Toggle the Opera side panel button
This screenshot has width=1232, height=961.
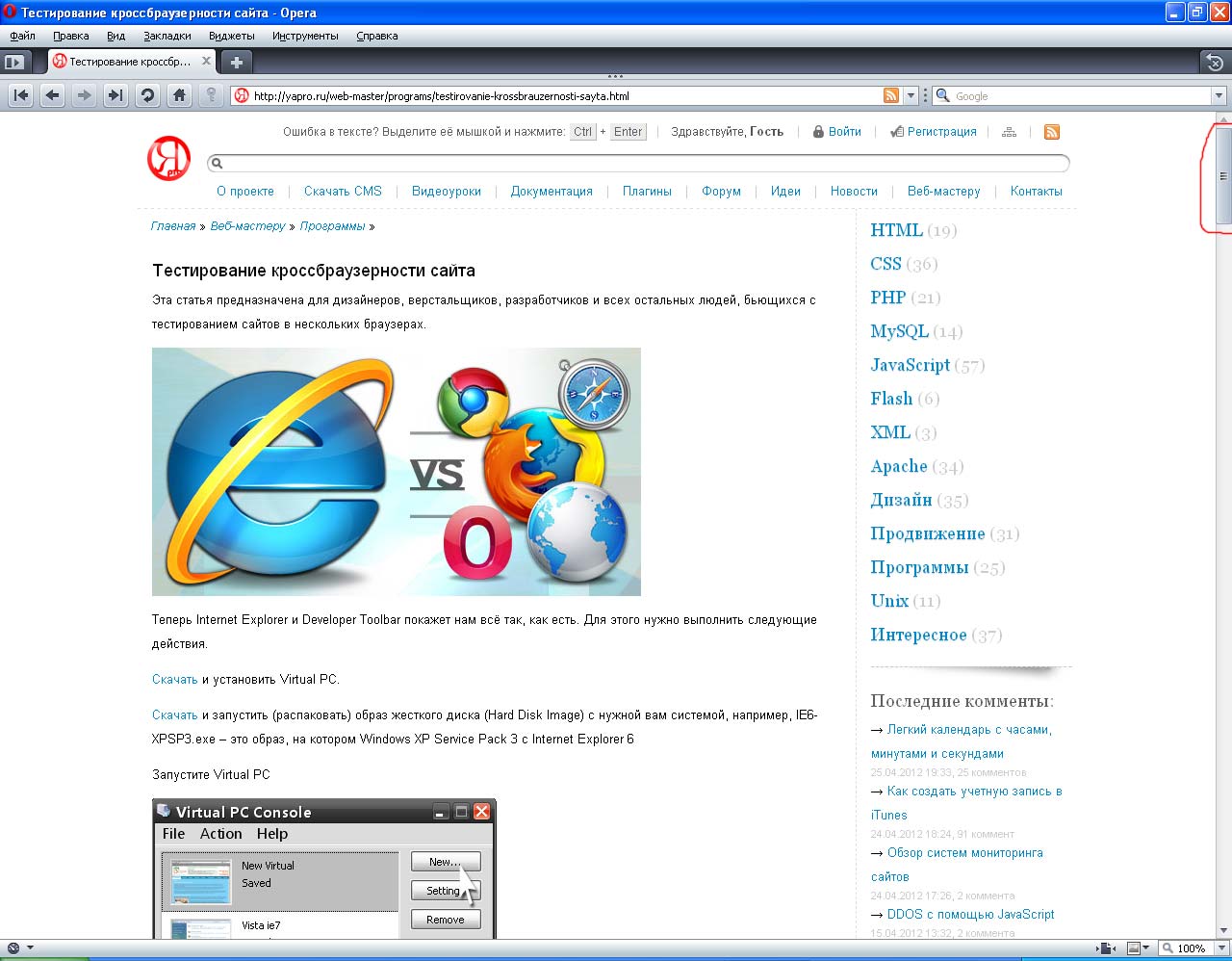pos(13,62)
